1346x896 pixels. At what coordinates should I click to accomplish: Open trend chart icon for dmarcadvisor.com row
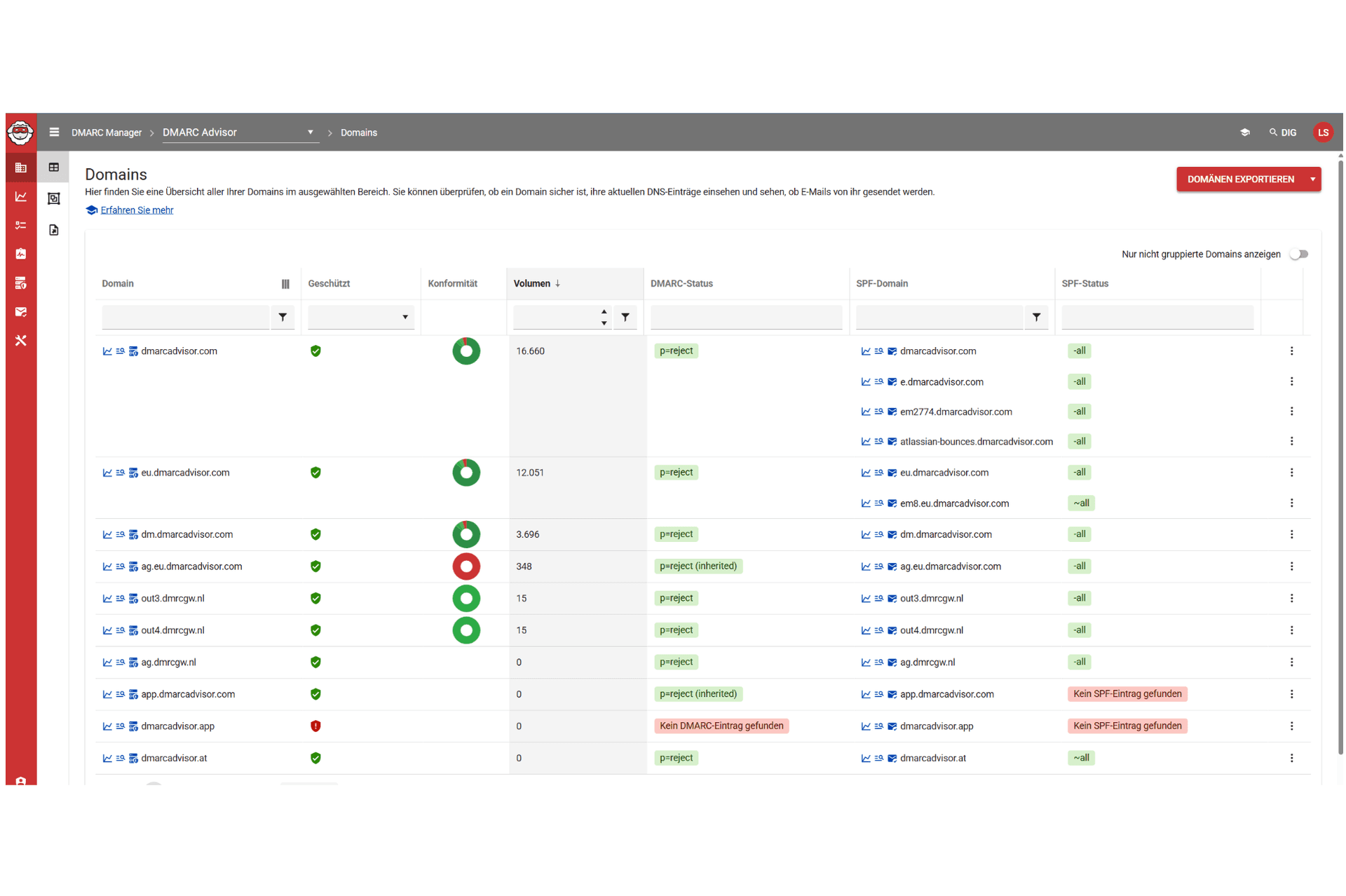tap(107, 351)
